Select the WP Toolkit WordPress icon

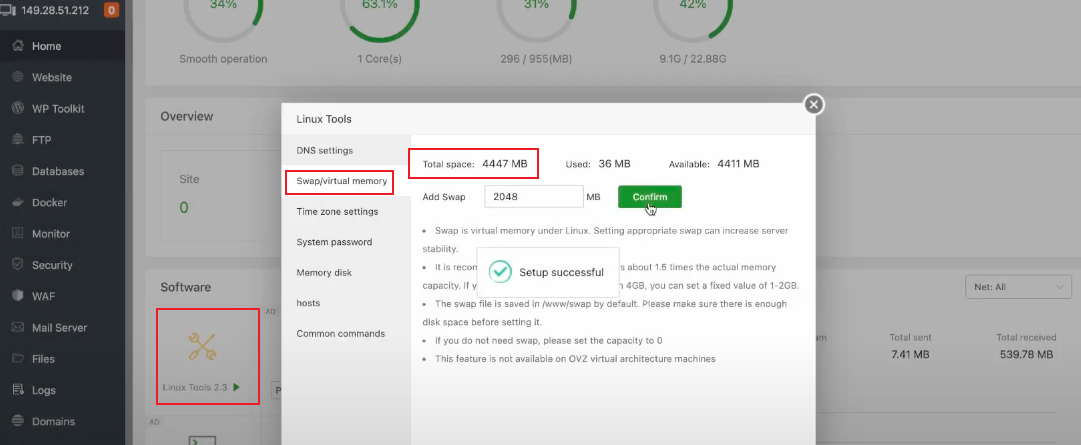[x=17, y=108]
